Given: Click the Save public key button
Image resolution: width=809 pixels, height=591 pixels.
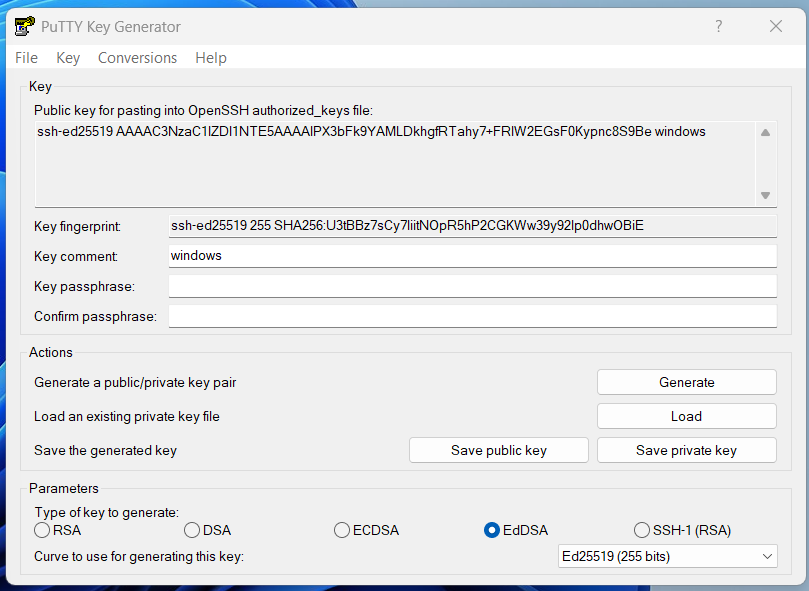Looking at the screenshot, I should (498, 450).
